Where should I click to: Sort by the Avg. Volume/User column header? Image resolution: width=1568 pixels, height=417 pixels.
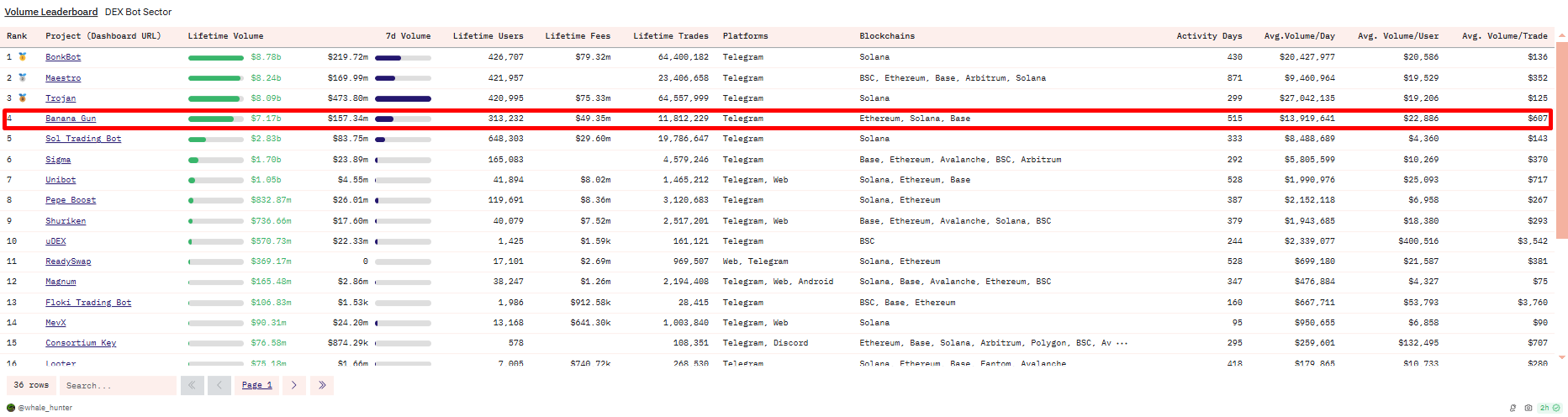coord(1398,36)
